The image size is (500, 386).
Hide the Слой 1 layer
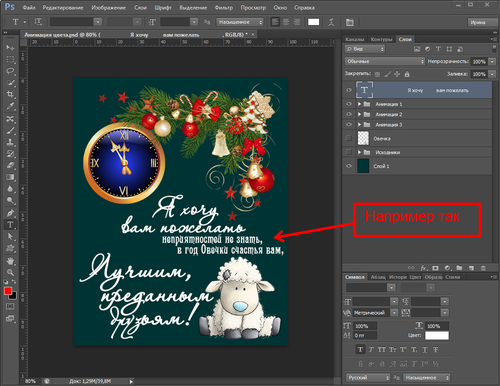[349, 166]
